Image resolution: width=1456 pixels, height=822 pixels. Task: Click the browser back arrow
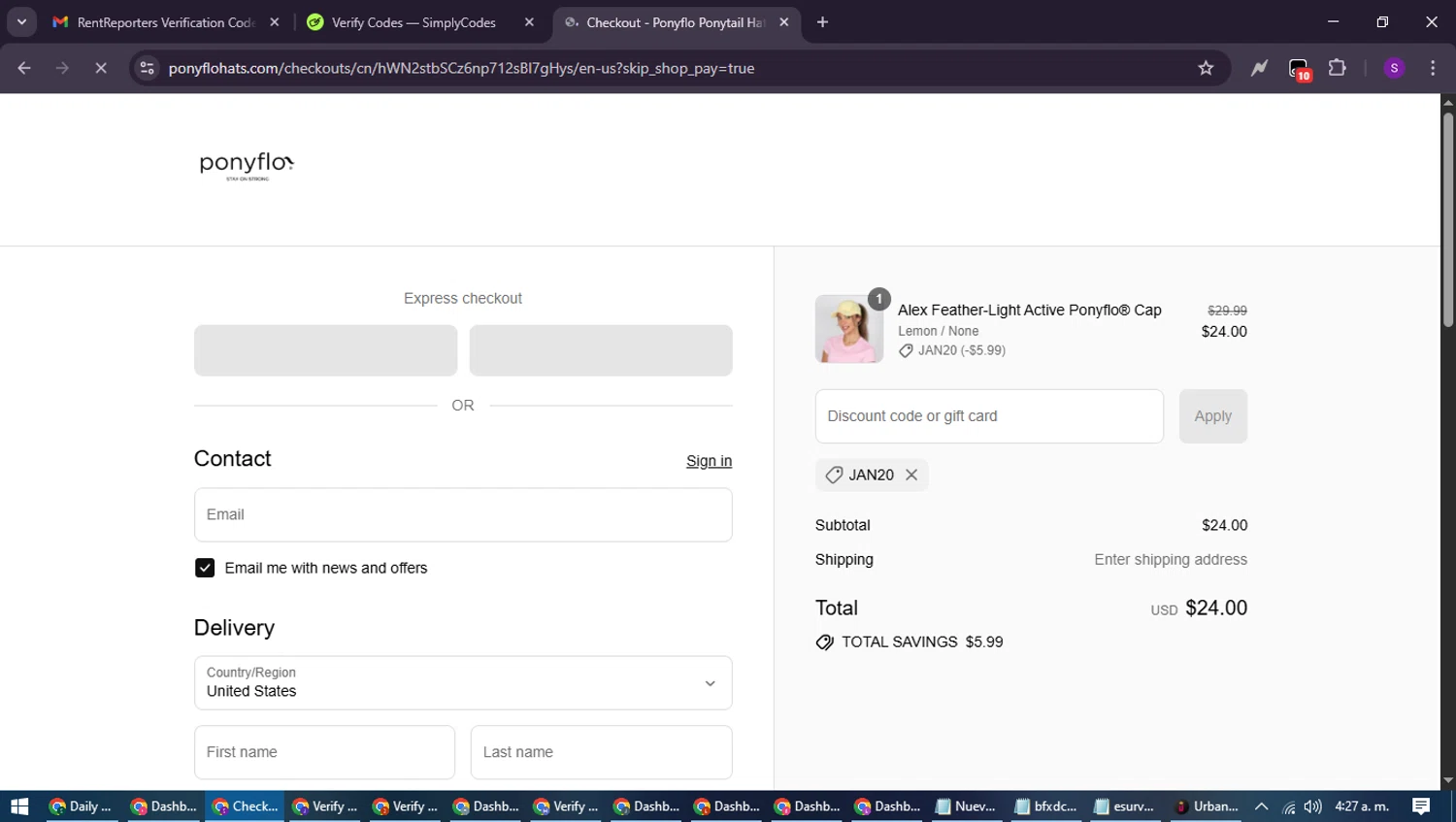pyautogui.click(x=24, y=68)
